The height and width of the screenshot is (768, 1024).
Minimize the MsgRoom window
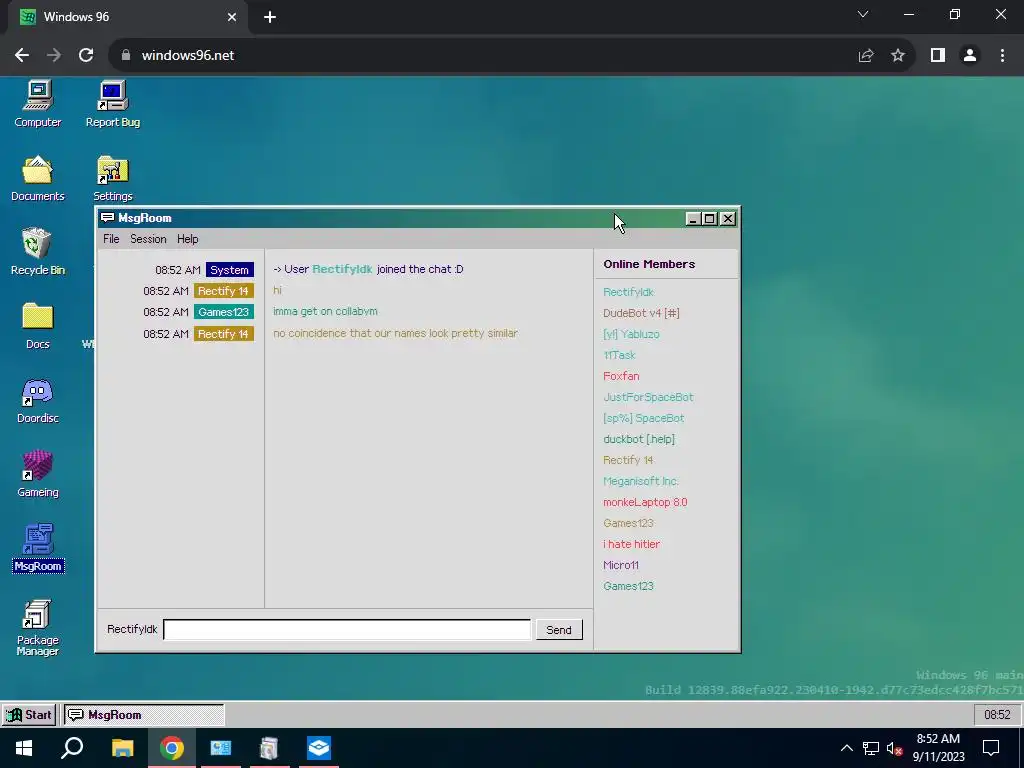[x=693, y=219]
